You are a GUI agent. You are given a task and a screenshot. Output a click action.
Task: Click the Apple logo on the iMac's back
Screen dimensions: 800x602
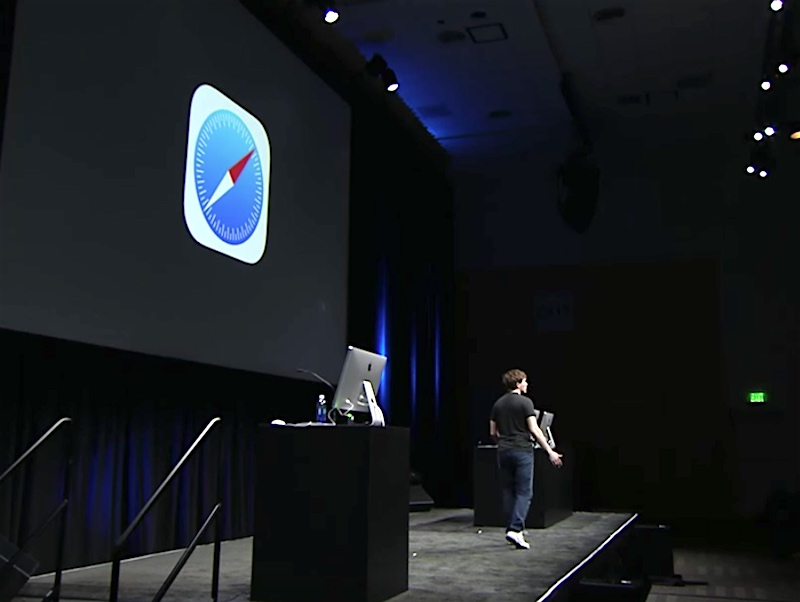370,367
